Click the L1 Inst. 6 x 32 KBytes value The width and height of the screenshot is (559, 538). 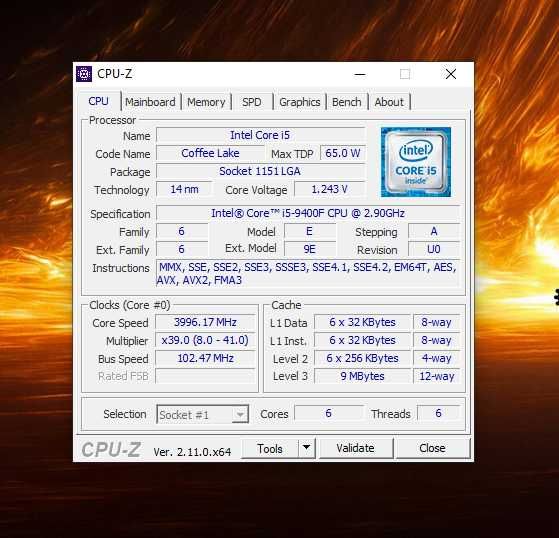tap(362, 340)
